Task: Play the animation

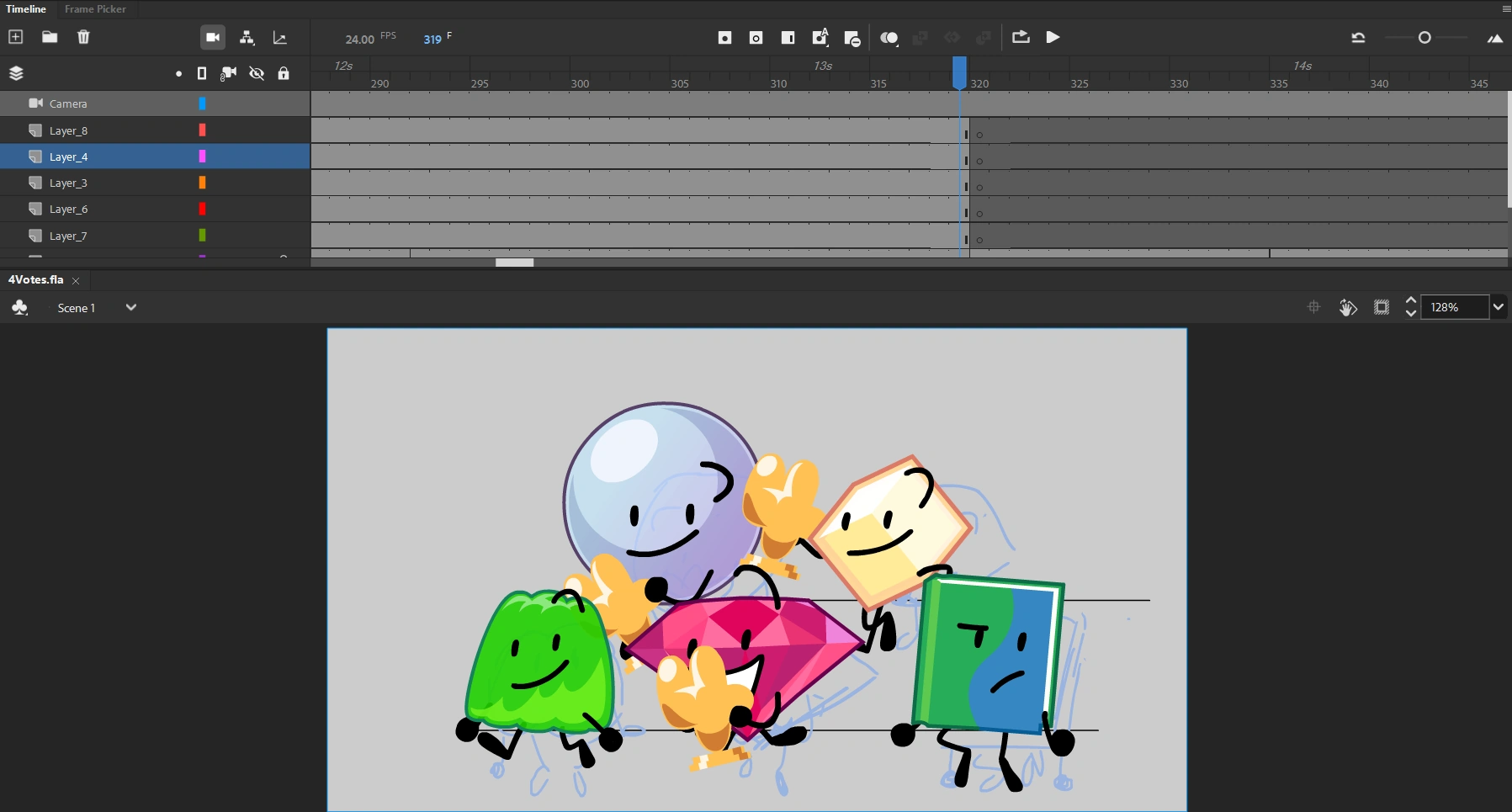Action: (1053, 37)
